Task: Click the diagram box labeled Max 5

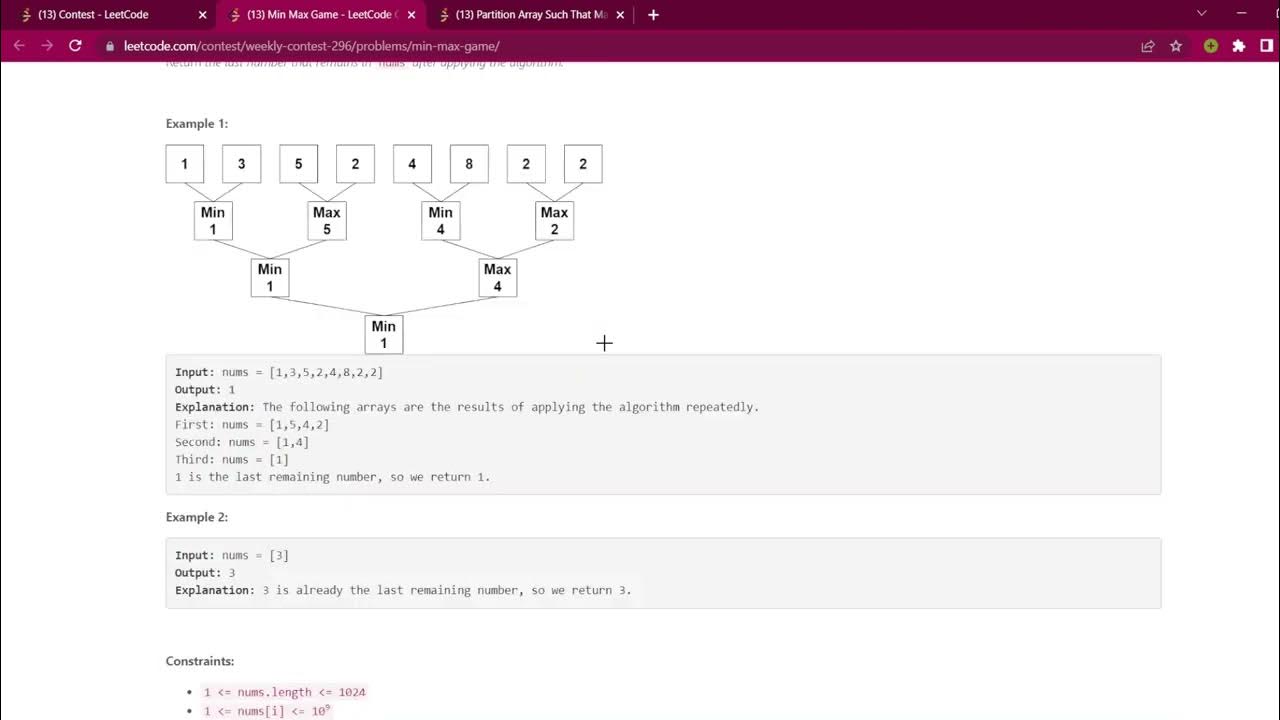Action: [327, 221]
